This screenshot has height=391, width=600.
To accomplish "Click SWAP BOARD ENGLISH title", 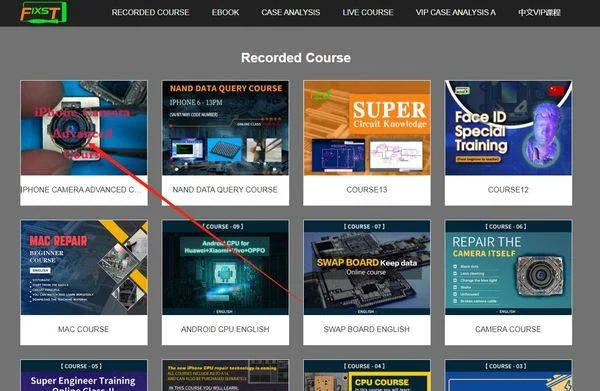I will pos(367,329).
